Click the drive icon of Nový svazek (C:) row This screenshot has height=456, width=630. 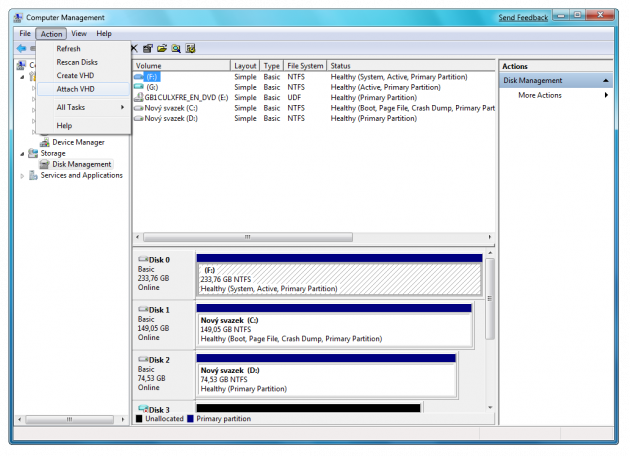tap(139, 108)
